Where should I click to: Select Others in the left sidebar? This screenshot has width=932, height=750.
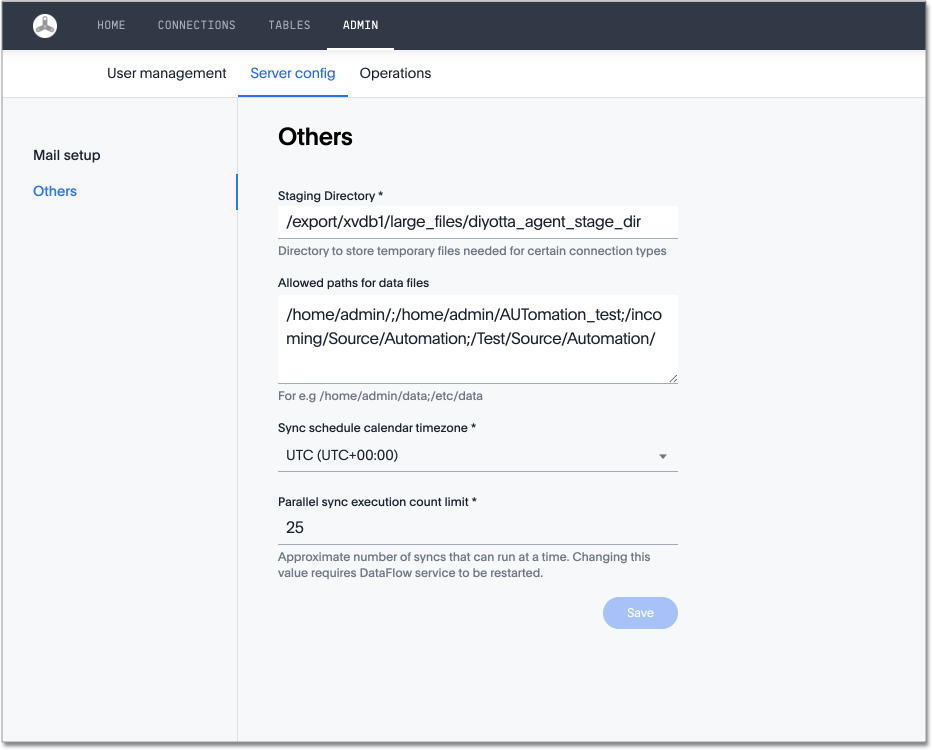pyautogui.click(x=55, y=191)
